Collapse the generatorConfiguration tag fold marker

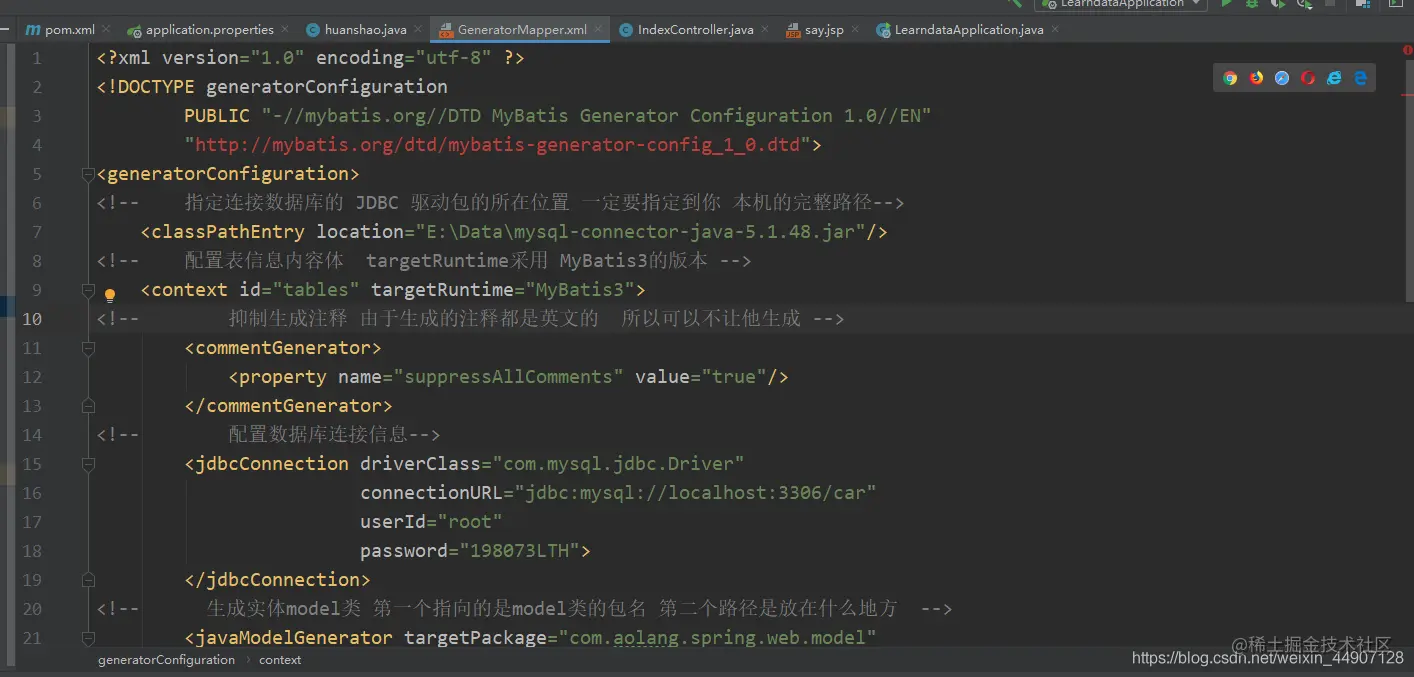(x=87, y=174)
